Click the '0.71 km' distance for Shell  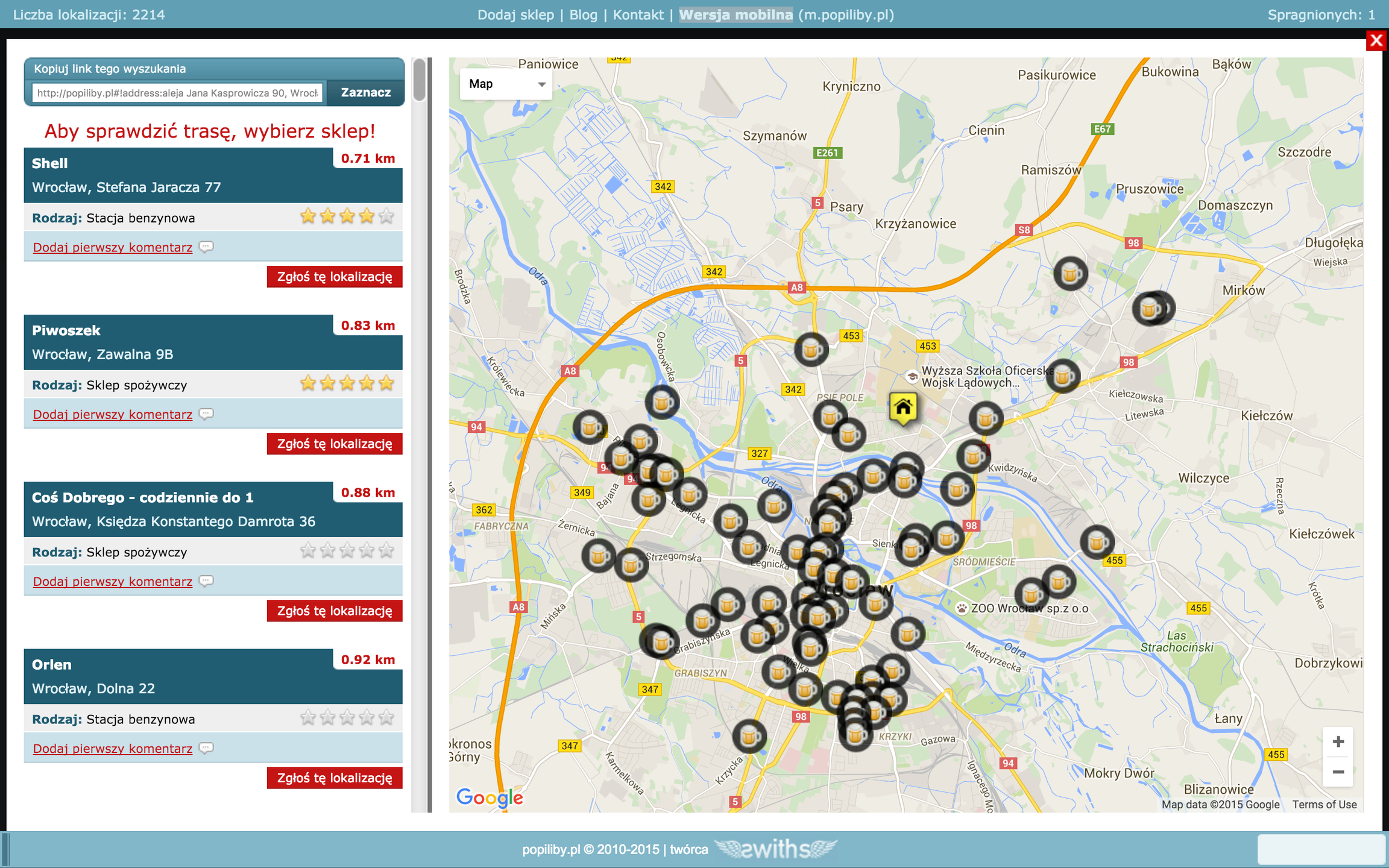(x=368, y=159)
